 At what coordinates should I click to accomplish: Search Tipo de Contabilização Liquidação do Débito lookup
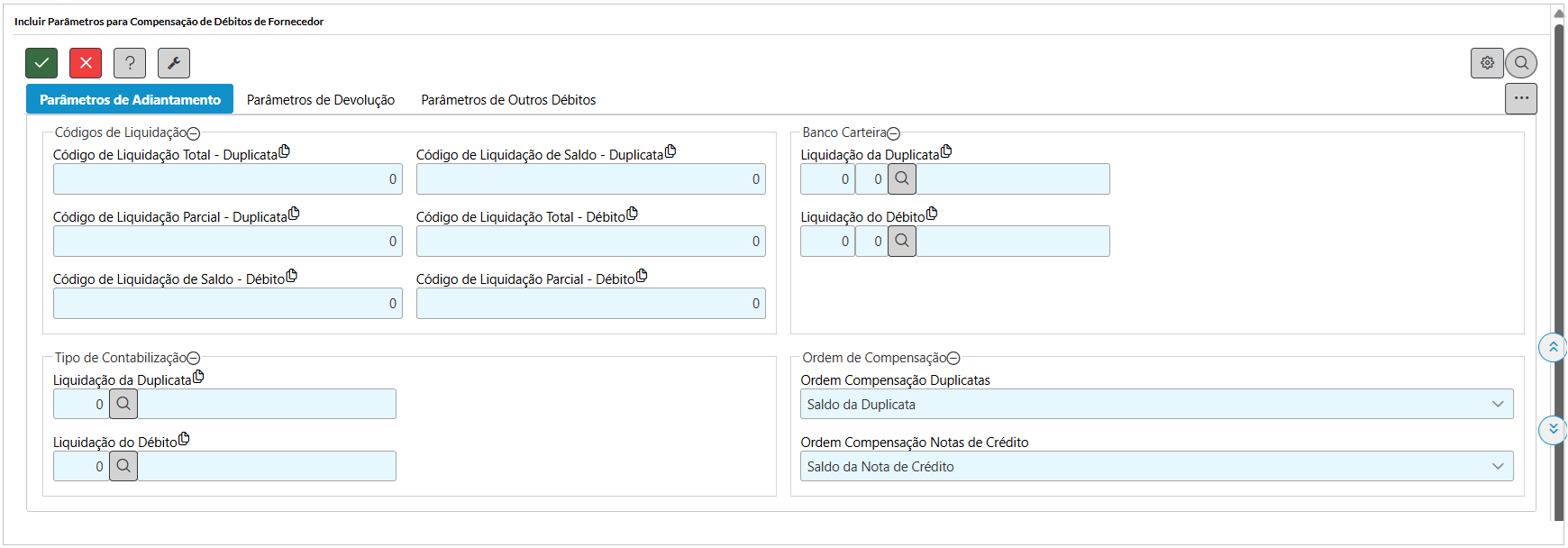(x=123, y=466)
